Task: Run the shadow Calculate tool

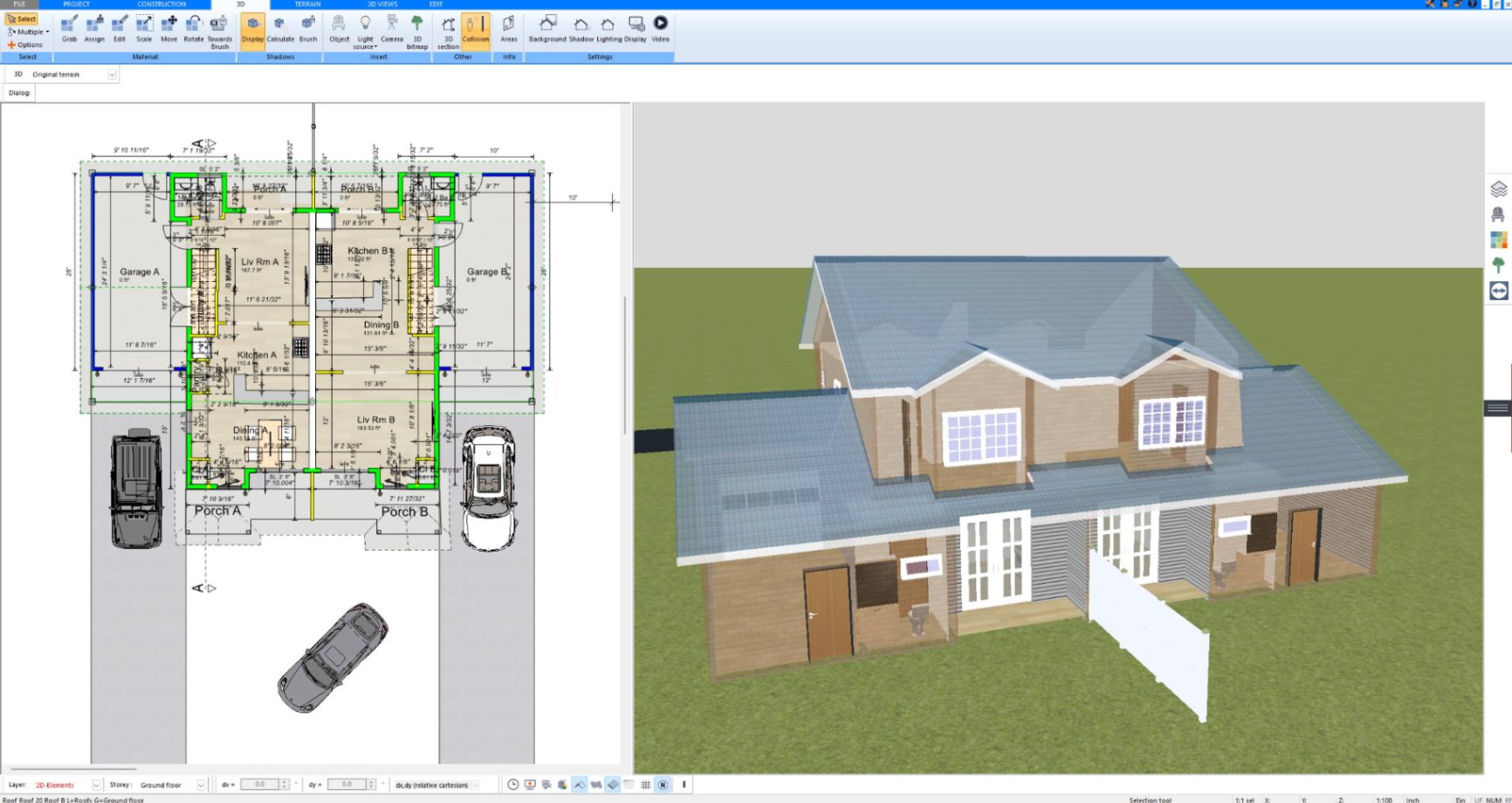Action: 280,28
